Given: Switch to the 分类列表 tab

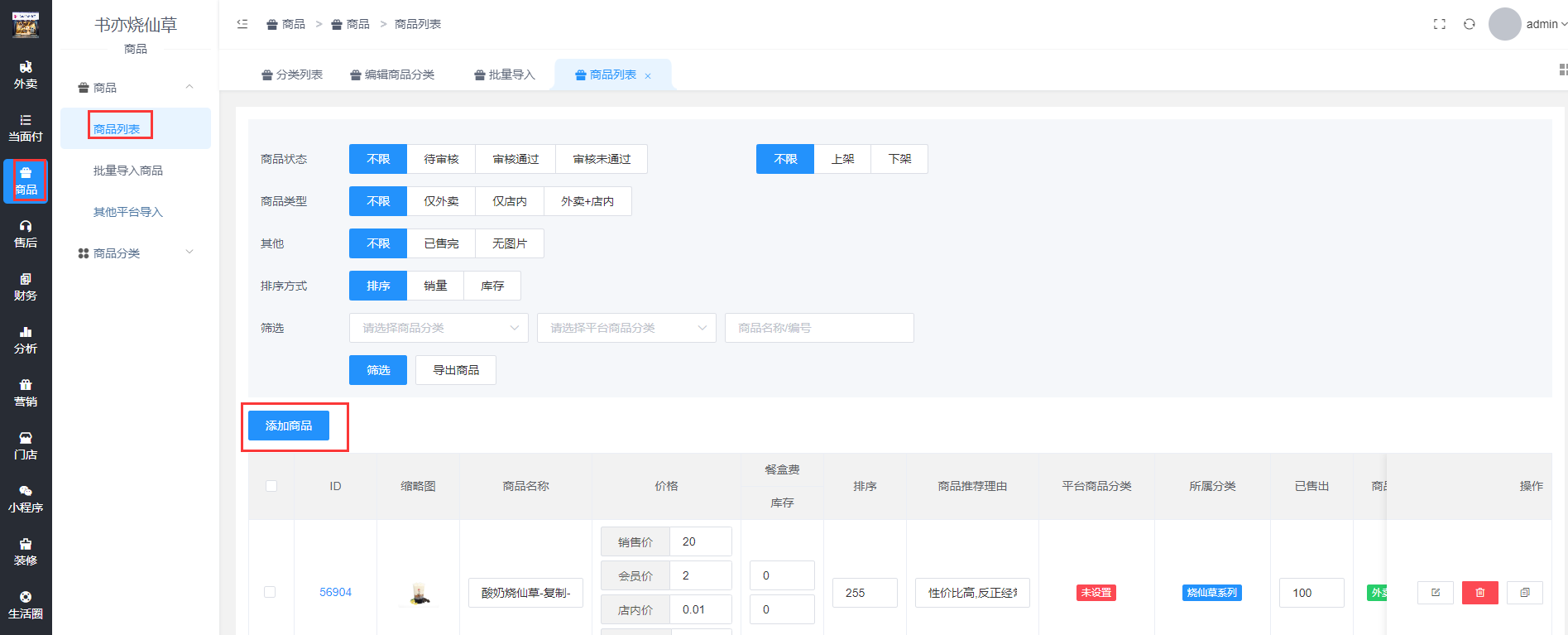Looking at the screenshot, I should [292, 75].
